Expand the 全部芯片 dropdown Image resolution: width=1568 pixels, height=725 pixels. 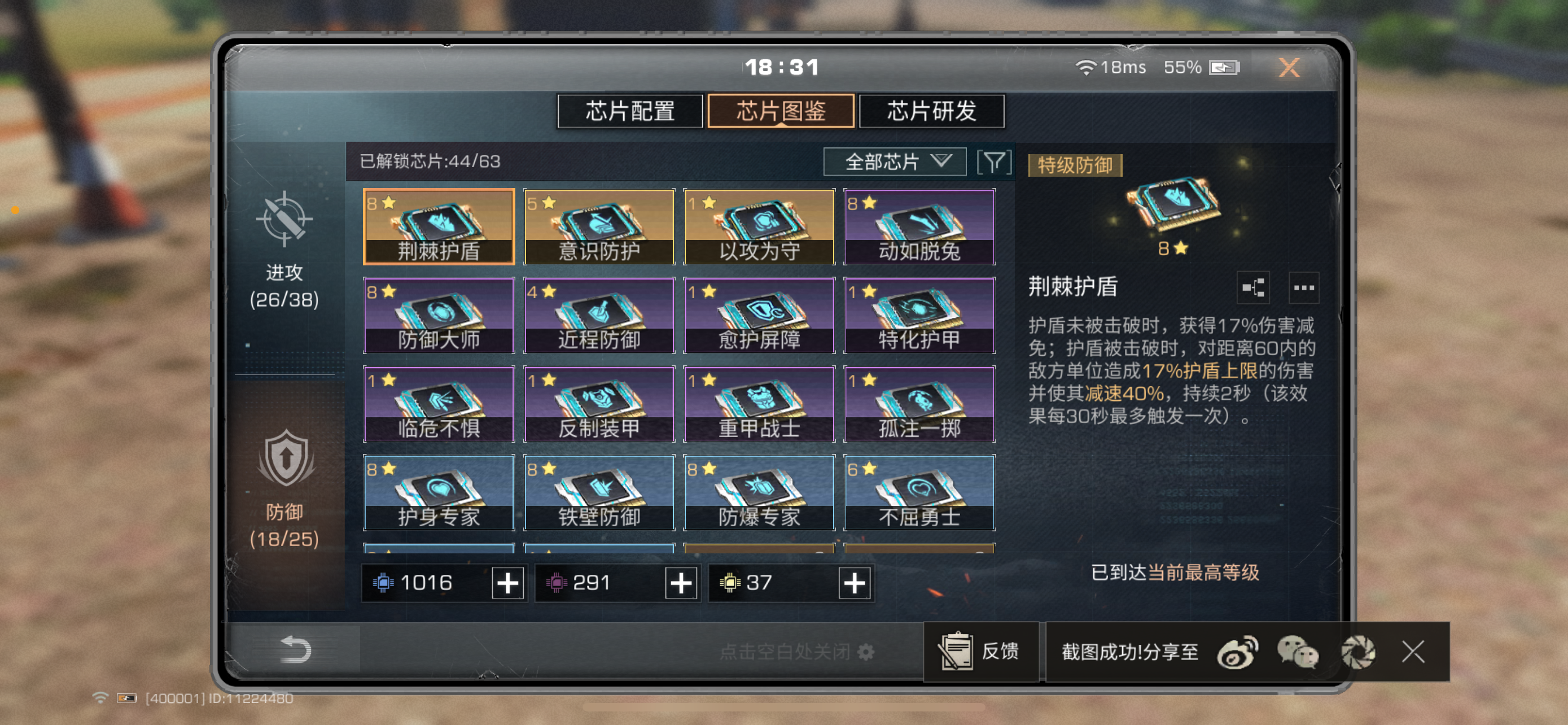click(894, 162)
